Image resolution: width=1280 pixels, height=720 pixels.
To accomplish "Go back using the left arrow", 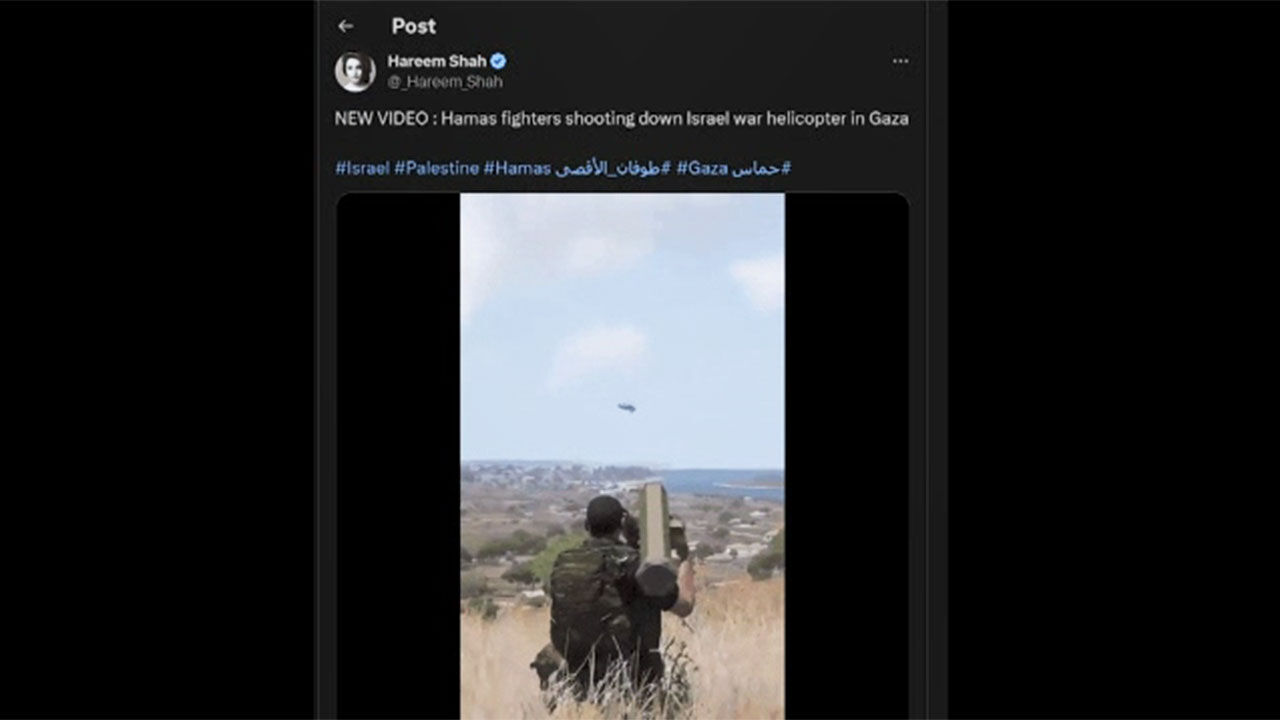I will (345, 26).
